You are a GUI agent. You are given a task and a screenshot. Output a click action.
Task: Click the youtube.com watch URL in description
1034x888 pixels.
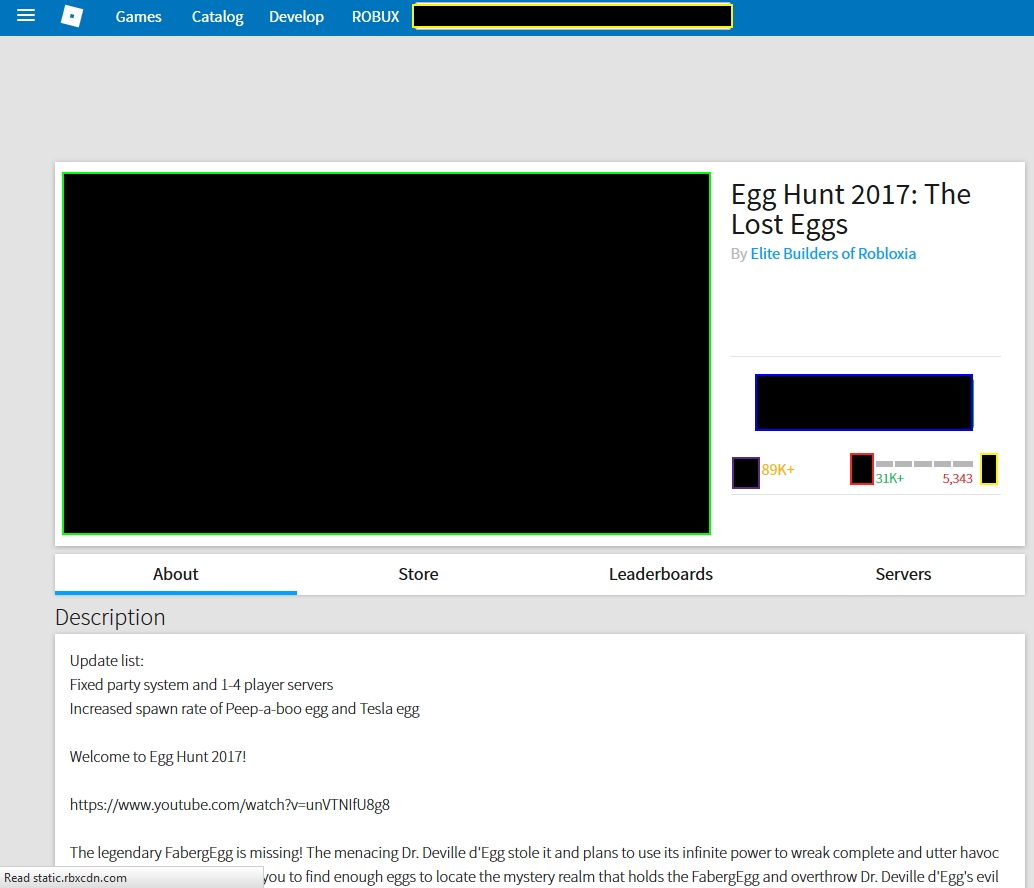pos(229,805)
